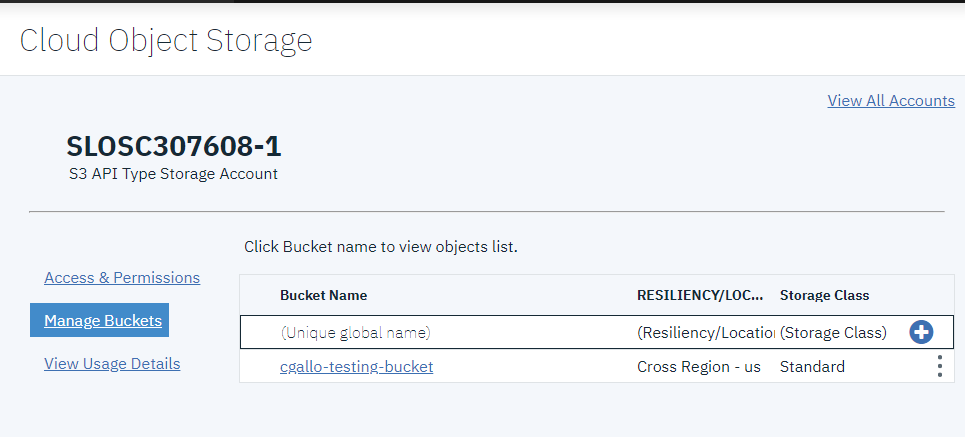Click the Storage Class column header
Viewport: 965px width, 437px height.
(825, 295)
